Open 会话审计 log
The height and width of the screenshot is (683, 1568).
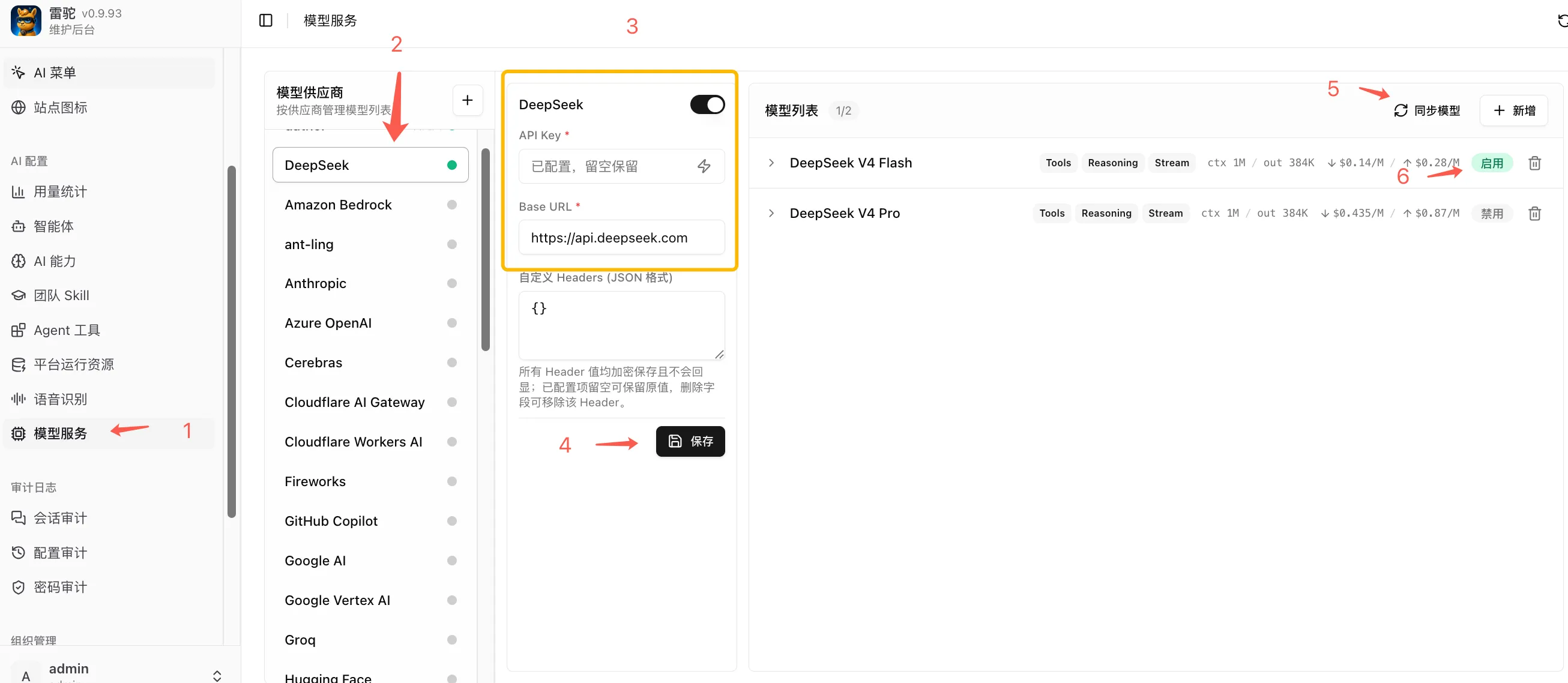click(110, 518)
